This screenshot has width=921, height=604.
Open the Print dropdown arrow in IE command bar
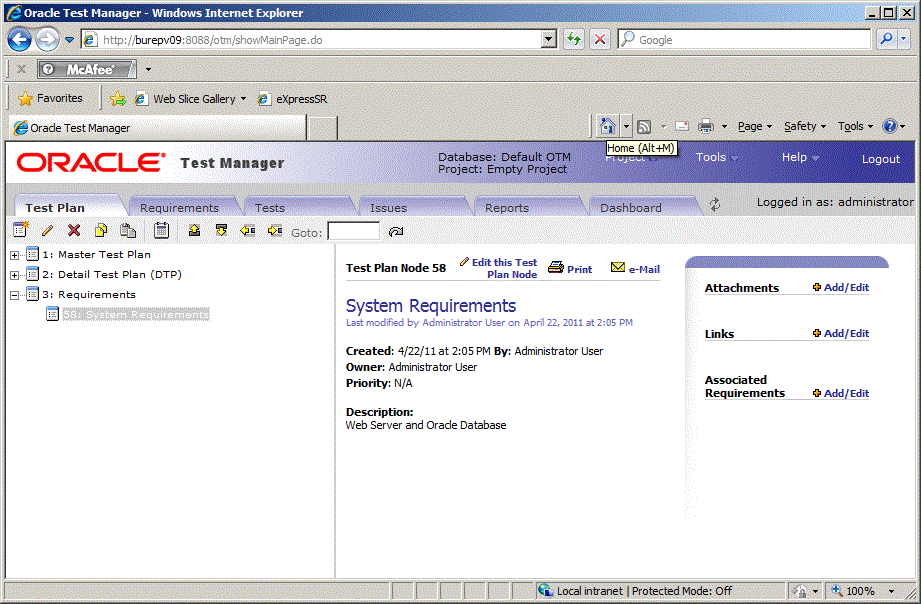(724, 126)
